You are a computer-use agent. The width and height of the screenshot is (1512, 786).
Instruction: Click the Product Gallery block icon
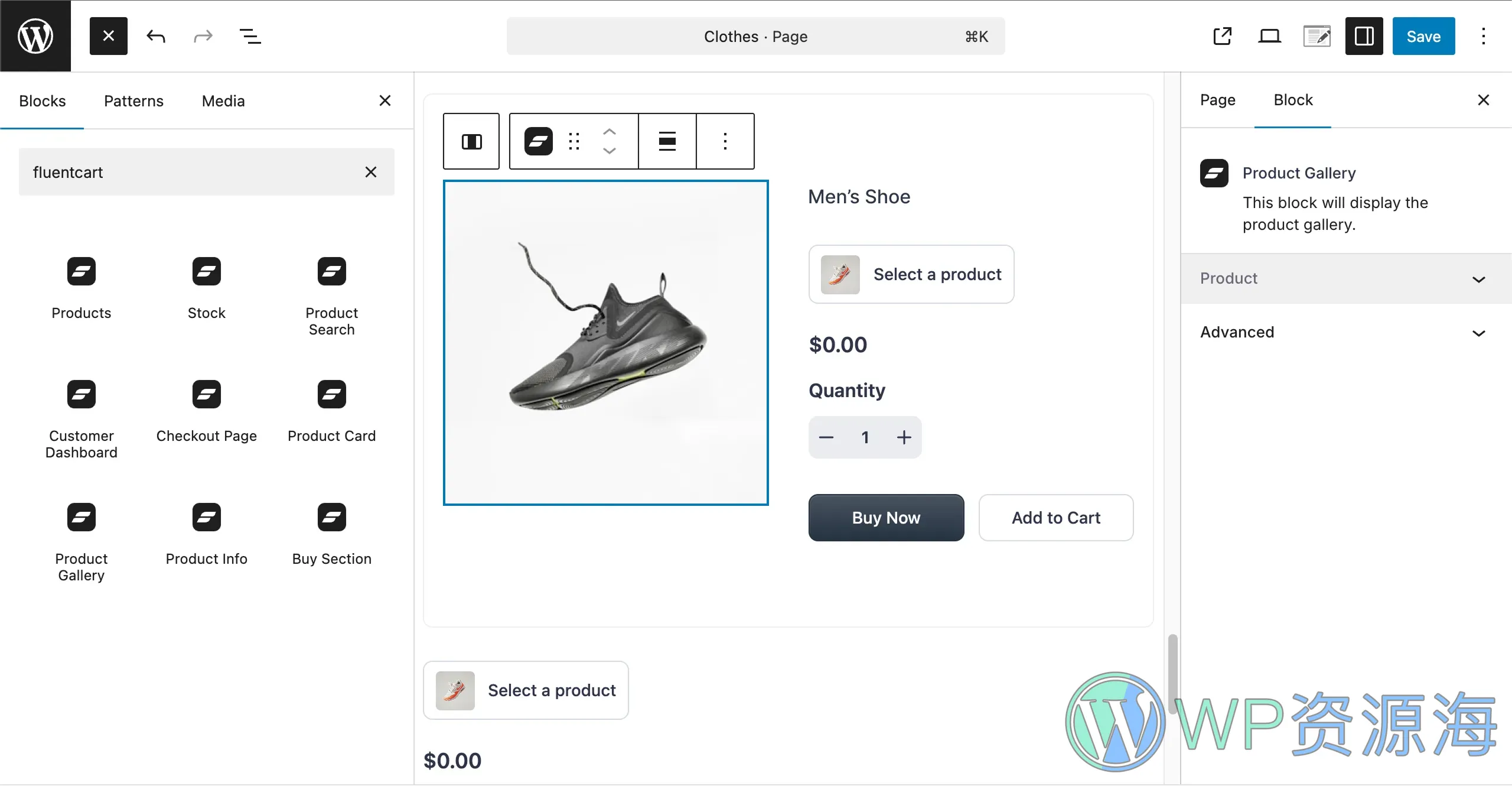[x=81, y=517]
